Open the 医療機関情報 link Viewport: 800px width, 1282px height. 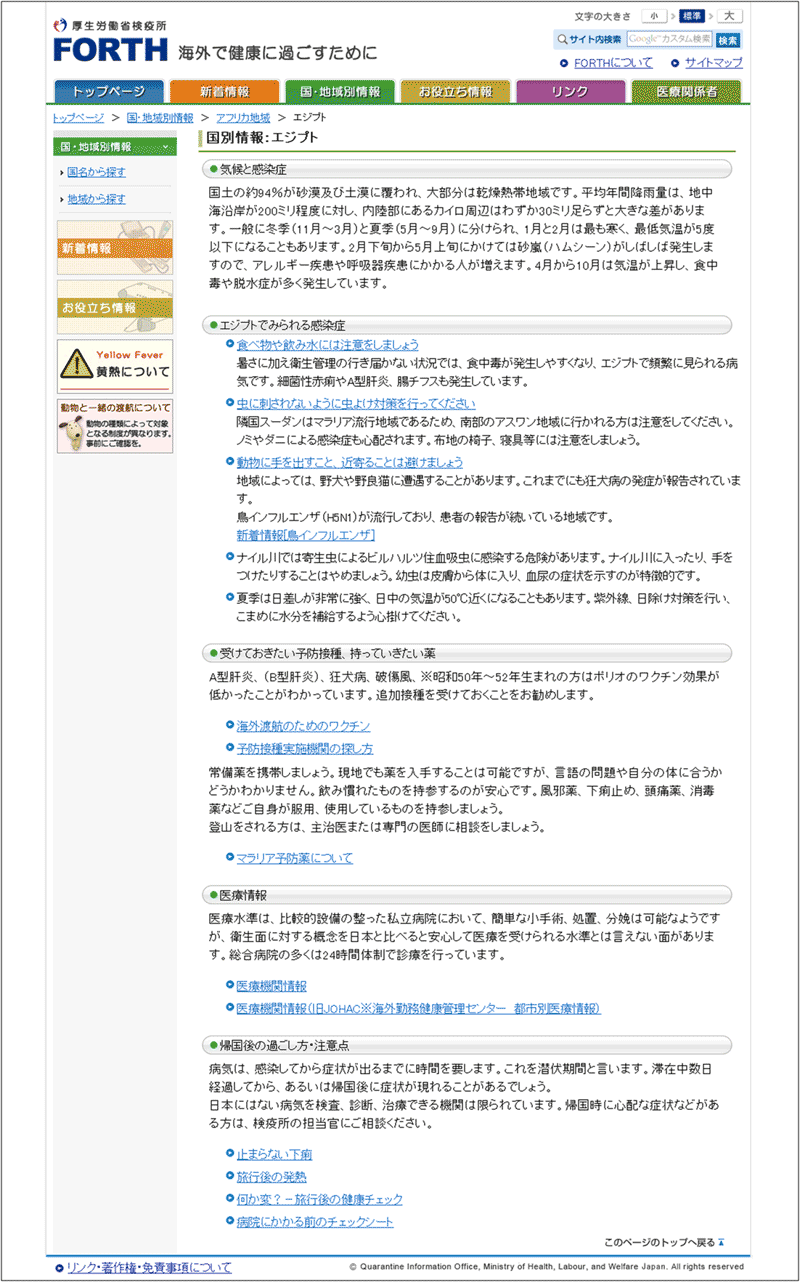click(271, 986)
